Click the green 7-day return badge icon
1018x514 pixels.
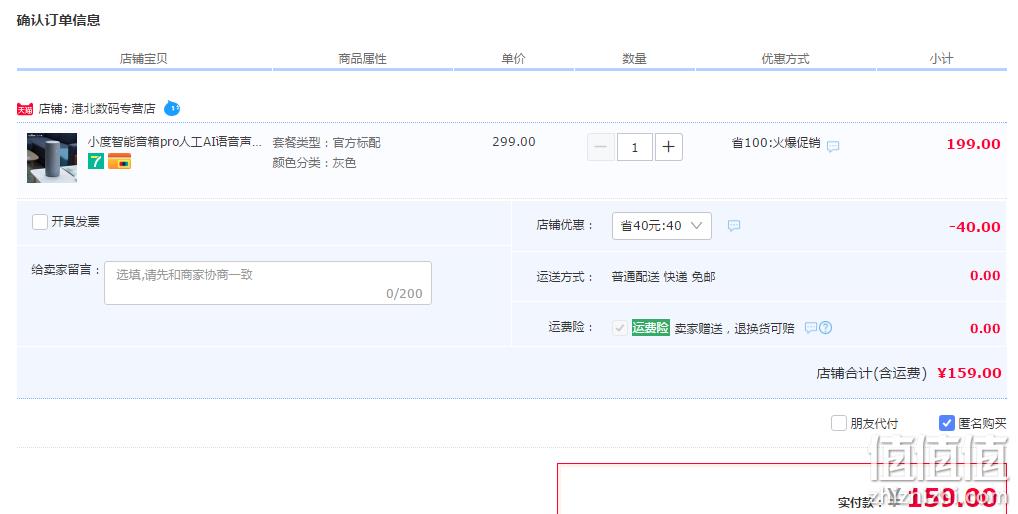click(96, 161)
